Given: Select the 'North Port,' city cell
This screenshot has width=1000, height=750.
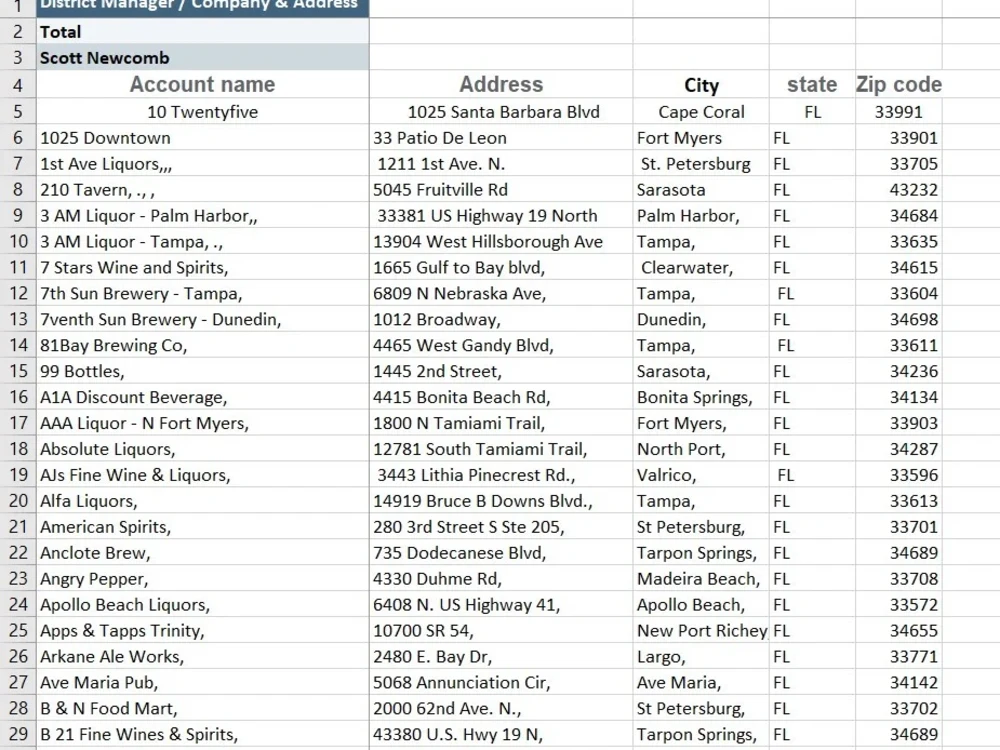Looking at the screenshot, I should click(701, 449).
